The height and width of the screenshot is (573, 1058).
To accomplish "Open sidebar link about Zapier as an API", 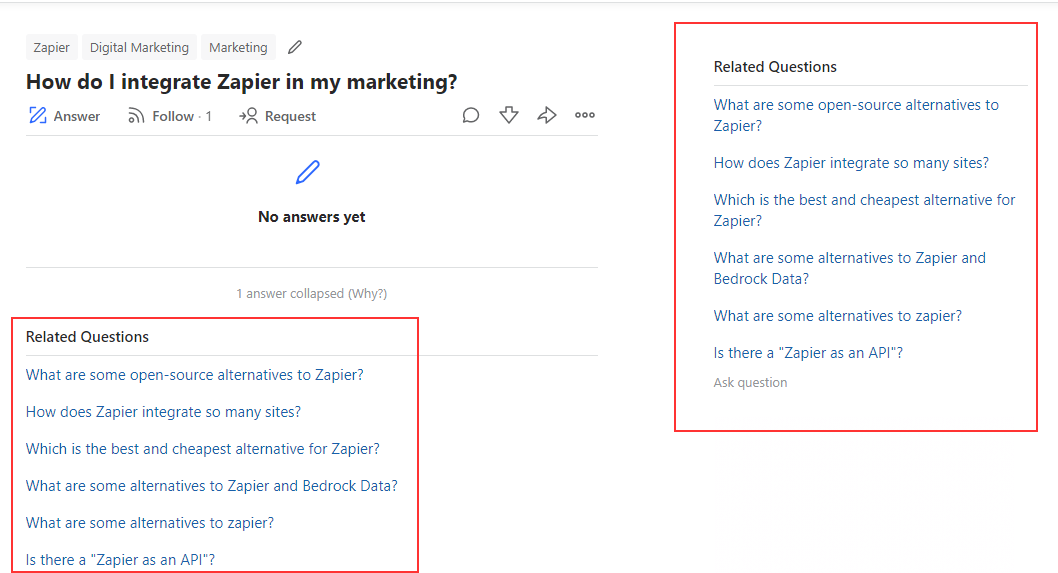I will [808, 353].
